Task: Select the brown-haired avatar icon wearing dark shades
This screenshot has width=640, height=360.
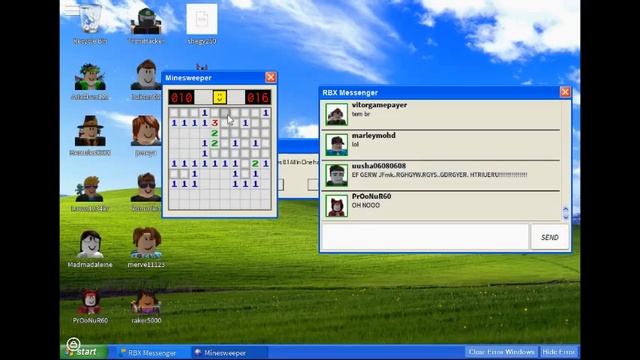Action: pos(146,192)
